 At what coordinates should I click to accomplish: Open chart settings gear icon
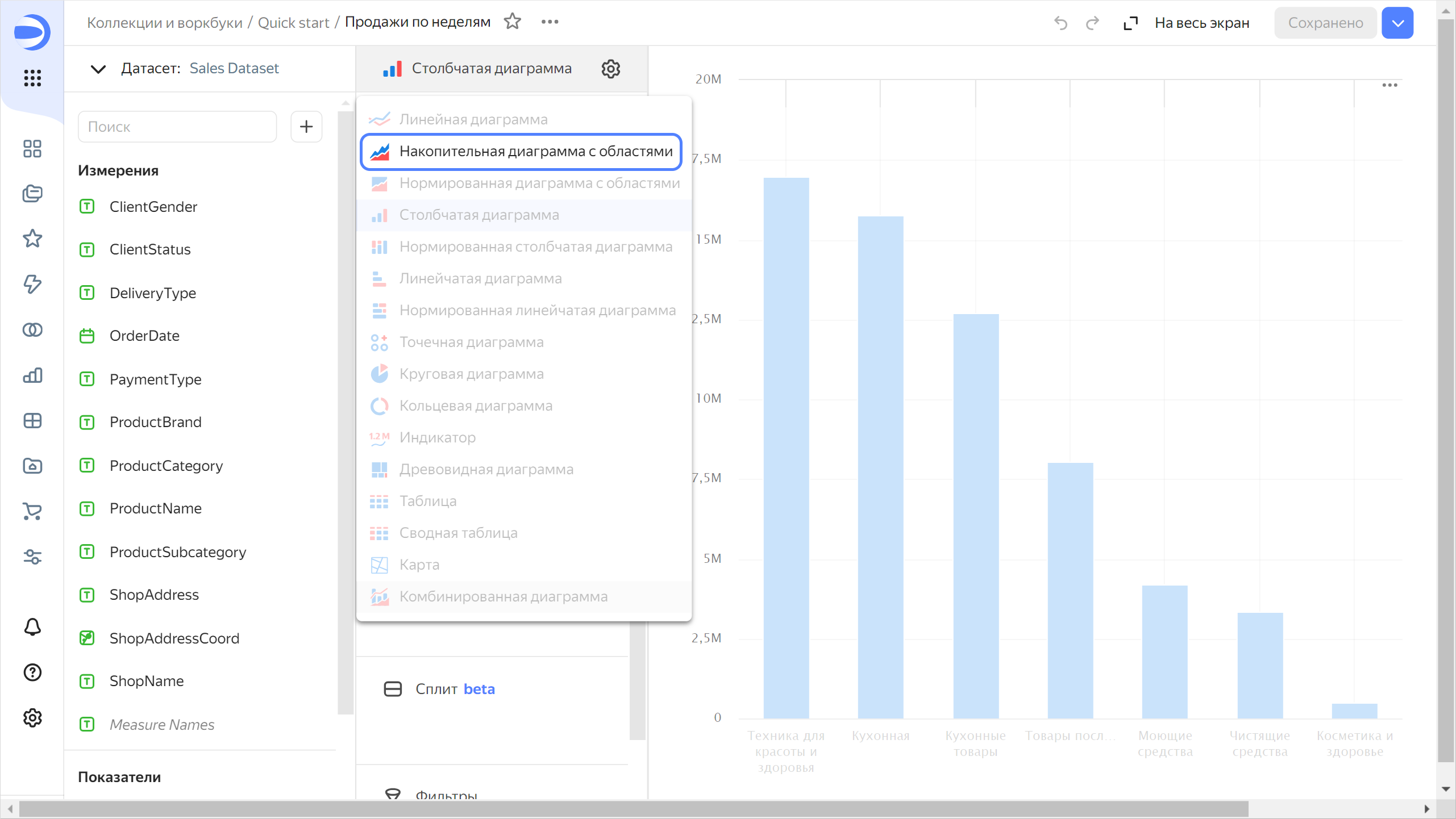610,69
